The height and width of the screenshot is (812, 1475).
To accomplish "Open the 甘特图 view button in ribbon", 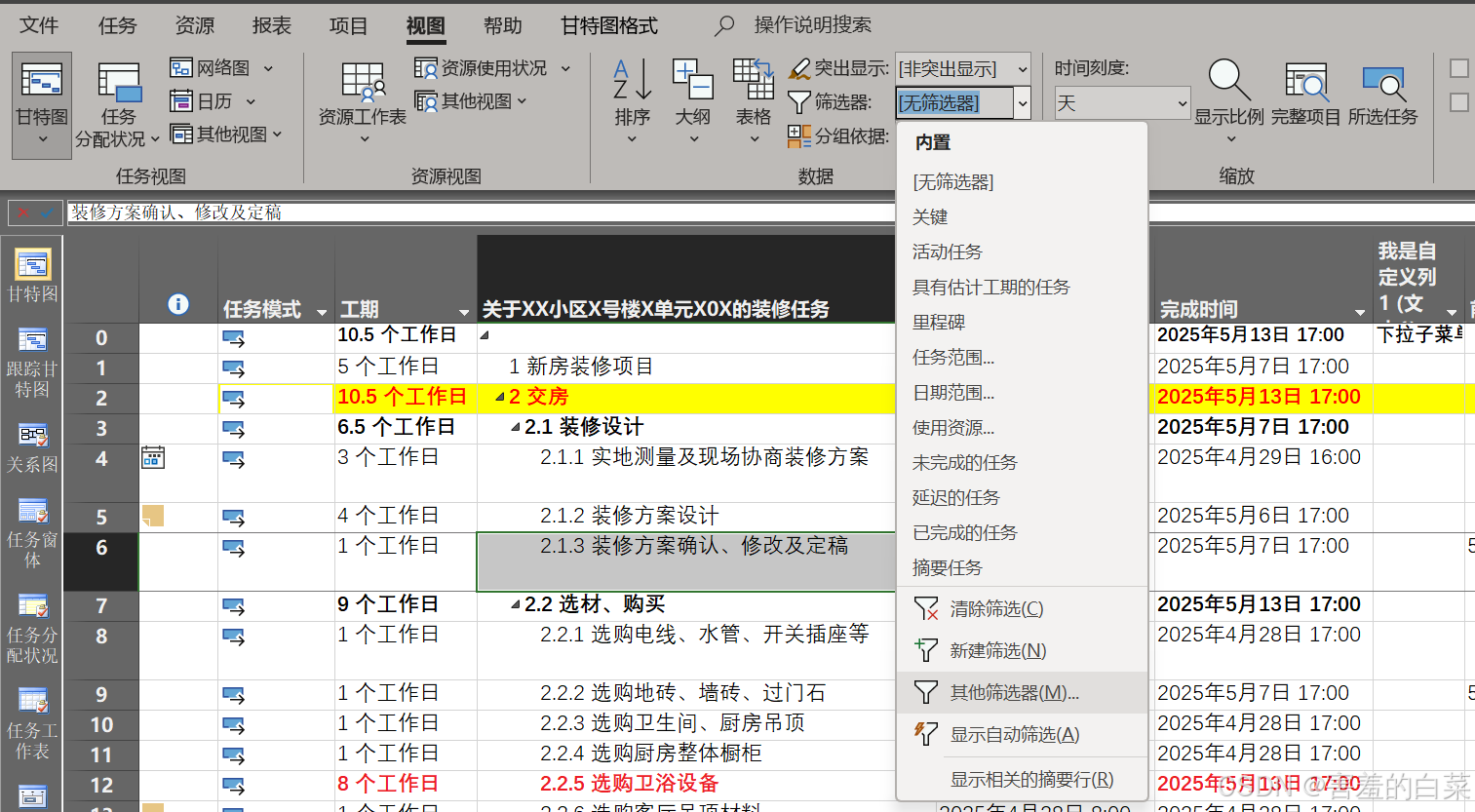I will (x=42, y=104).
